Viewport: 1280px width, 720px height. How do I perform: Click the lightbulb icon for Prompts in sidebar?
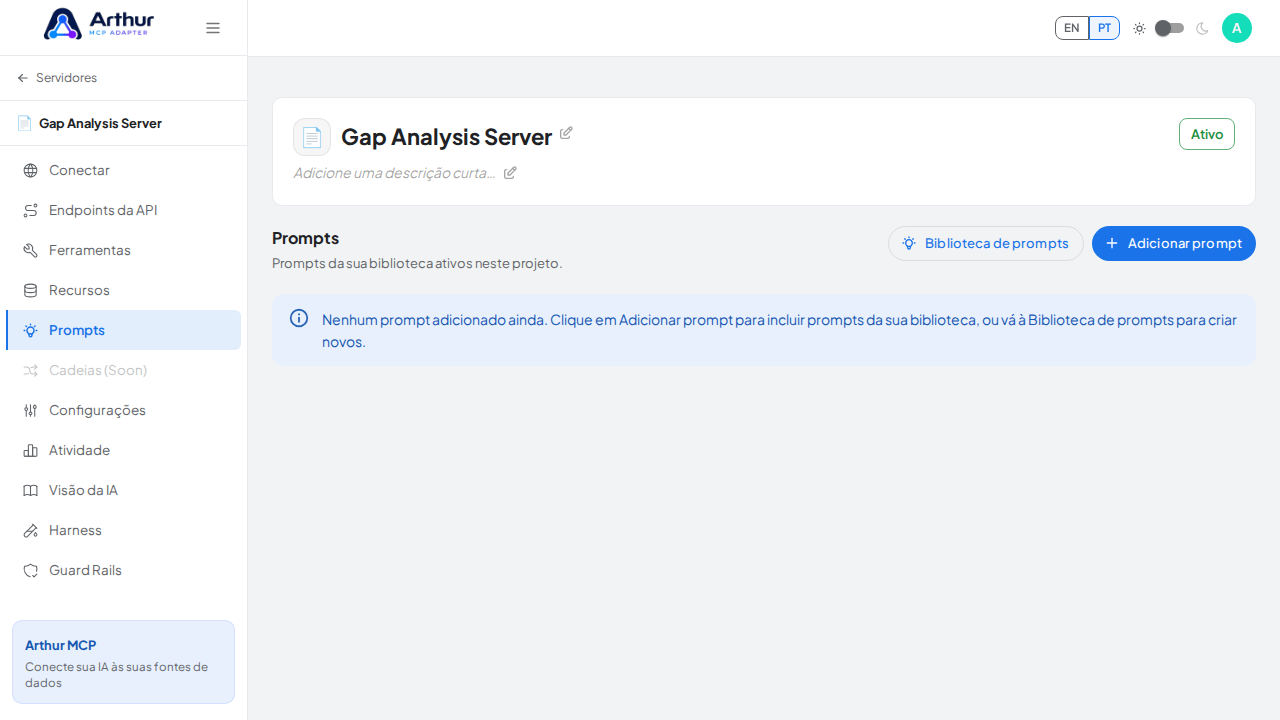coord(31,330)
